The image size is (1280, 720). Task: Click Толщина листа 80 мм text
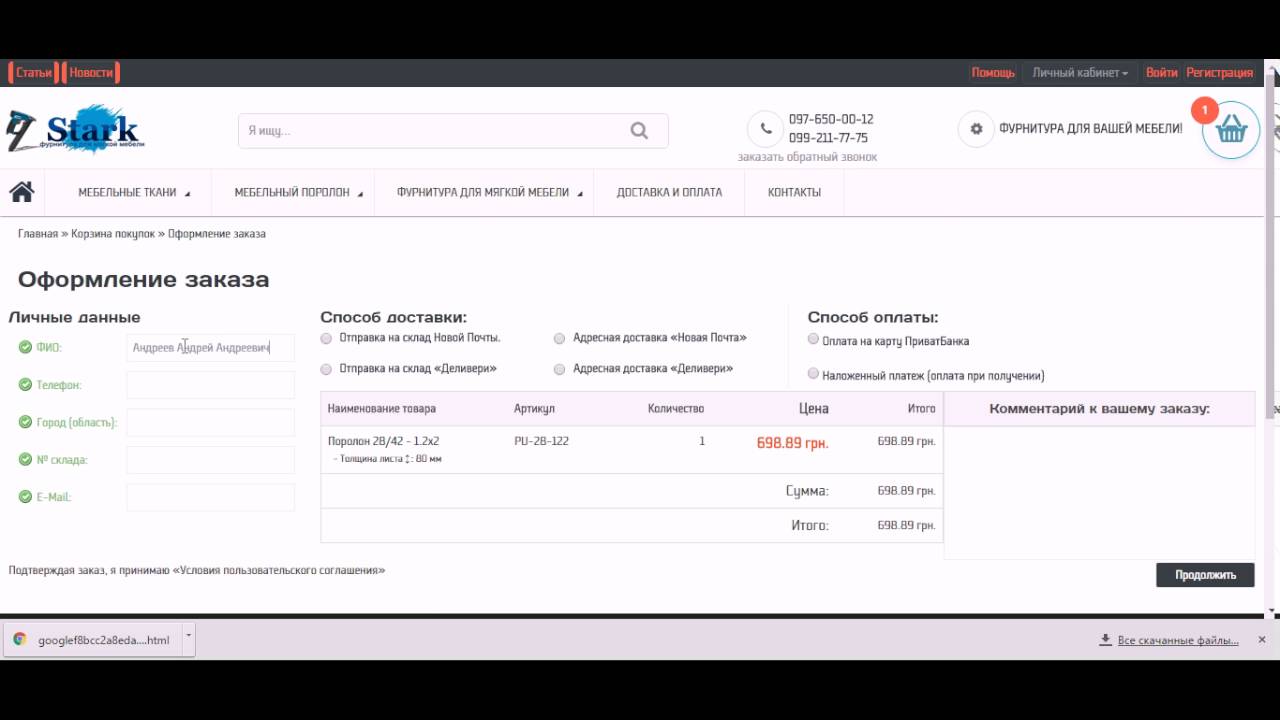point(388,459)
